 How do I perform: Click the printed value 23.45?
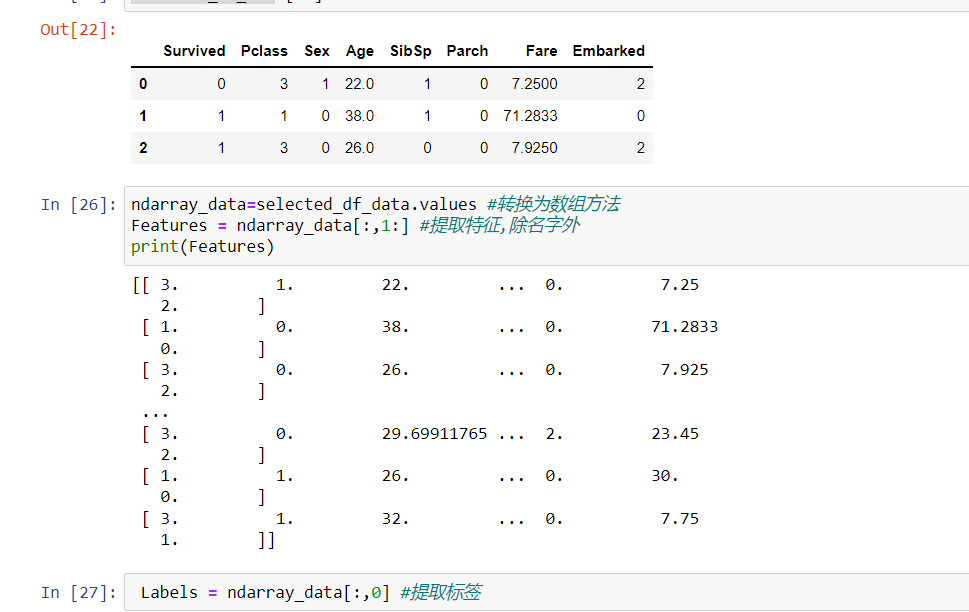coord(675,433)
